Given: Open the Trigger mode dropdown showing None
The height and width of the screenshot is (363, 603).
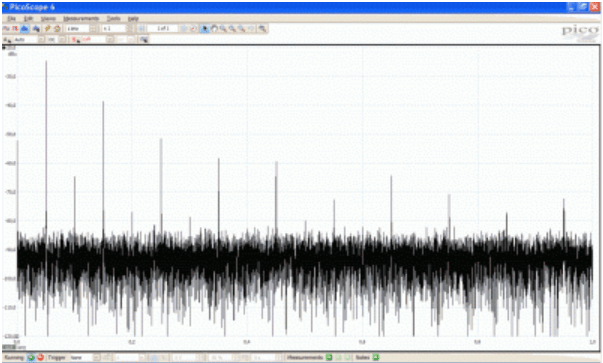Looking at the screenshot, I should 85,358.
